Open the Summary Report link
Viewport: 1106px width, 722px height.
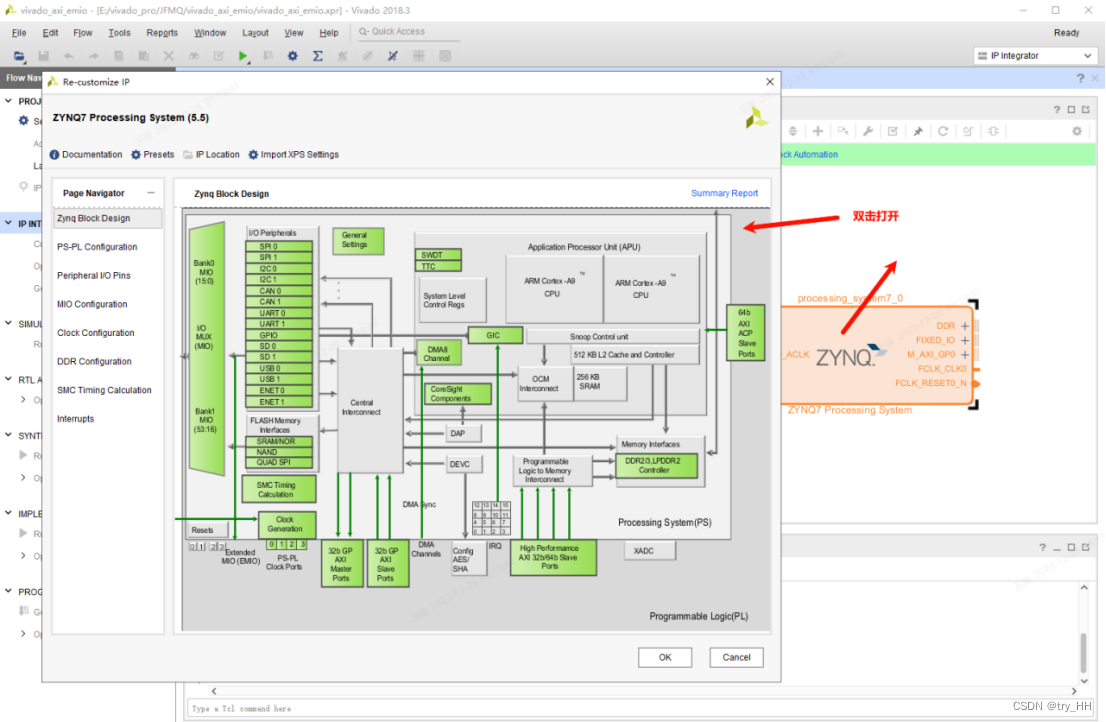724,193
